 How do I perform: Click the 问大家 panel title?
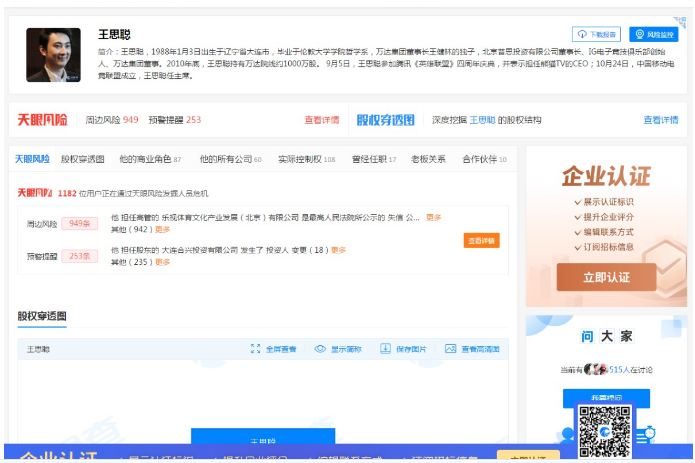607,336
